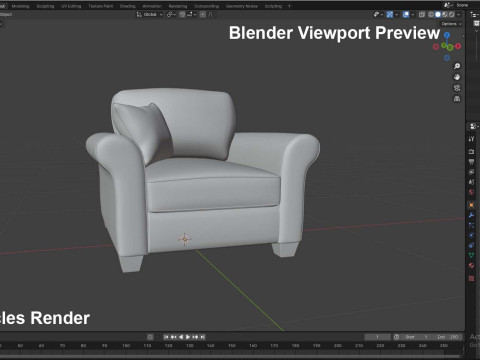The width and height of the screenshot is (480, 360).
Task: Switch to material preview shading
Action: point(445,15)
